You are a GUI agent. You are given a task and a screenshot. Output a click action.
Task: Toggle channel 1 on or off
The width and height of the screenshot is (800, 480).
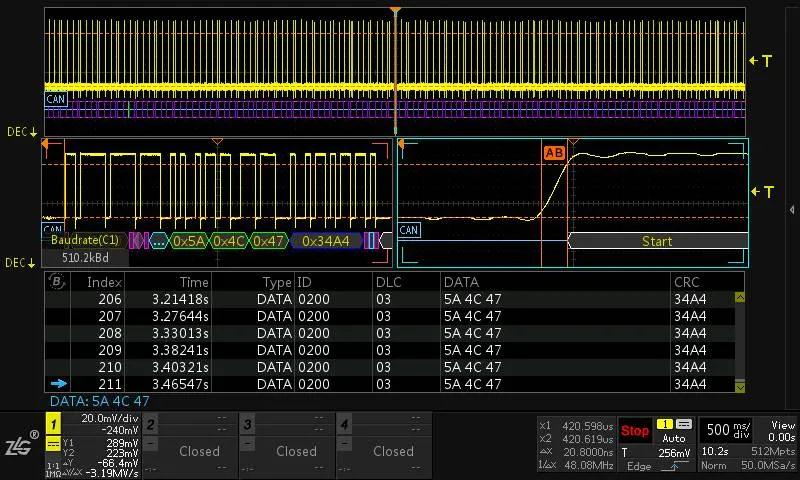[x=54, y=425]
